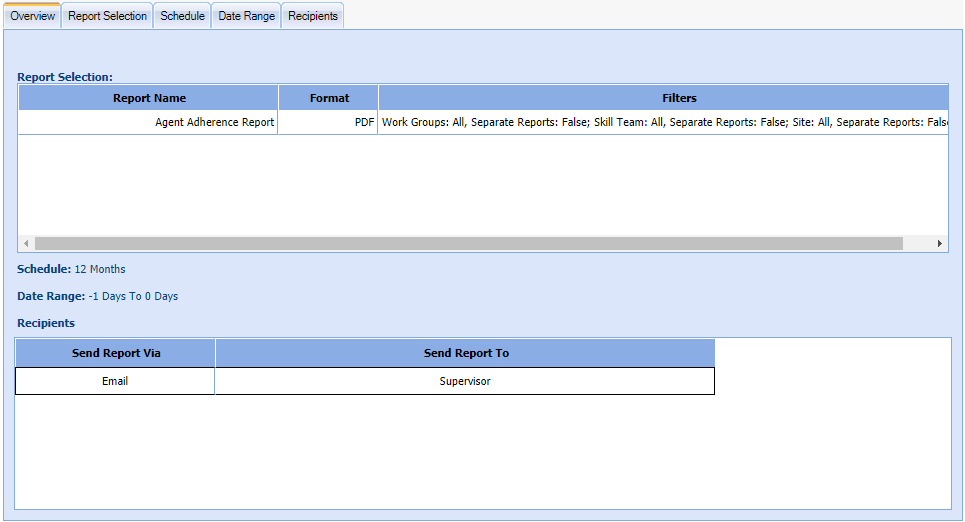This screenshot has height=522, width=965.
Task: Click the -1 Days To 0 Days text
Action: click(133, 296)
